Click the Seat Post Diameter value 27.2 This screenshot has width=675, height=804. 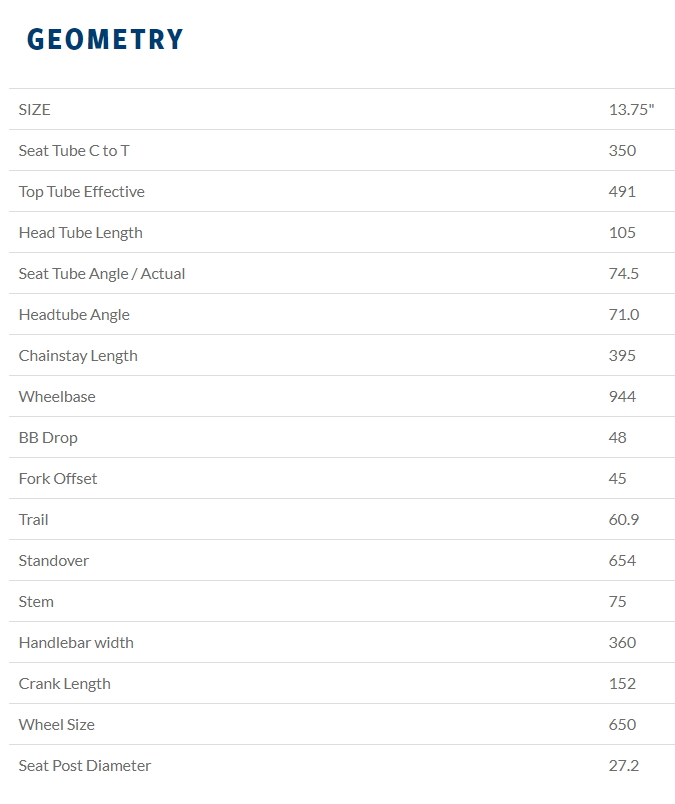[x=624, y=765]
